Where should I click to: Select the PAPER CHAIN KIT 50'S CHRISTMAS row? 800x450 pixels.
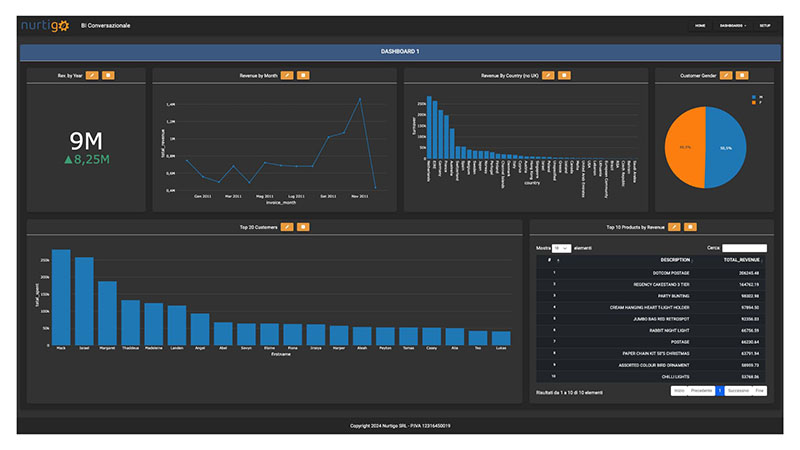coord(651,354)
